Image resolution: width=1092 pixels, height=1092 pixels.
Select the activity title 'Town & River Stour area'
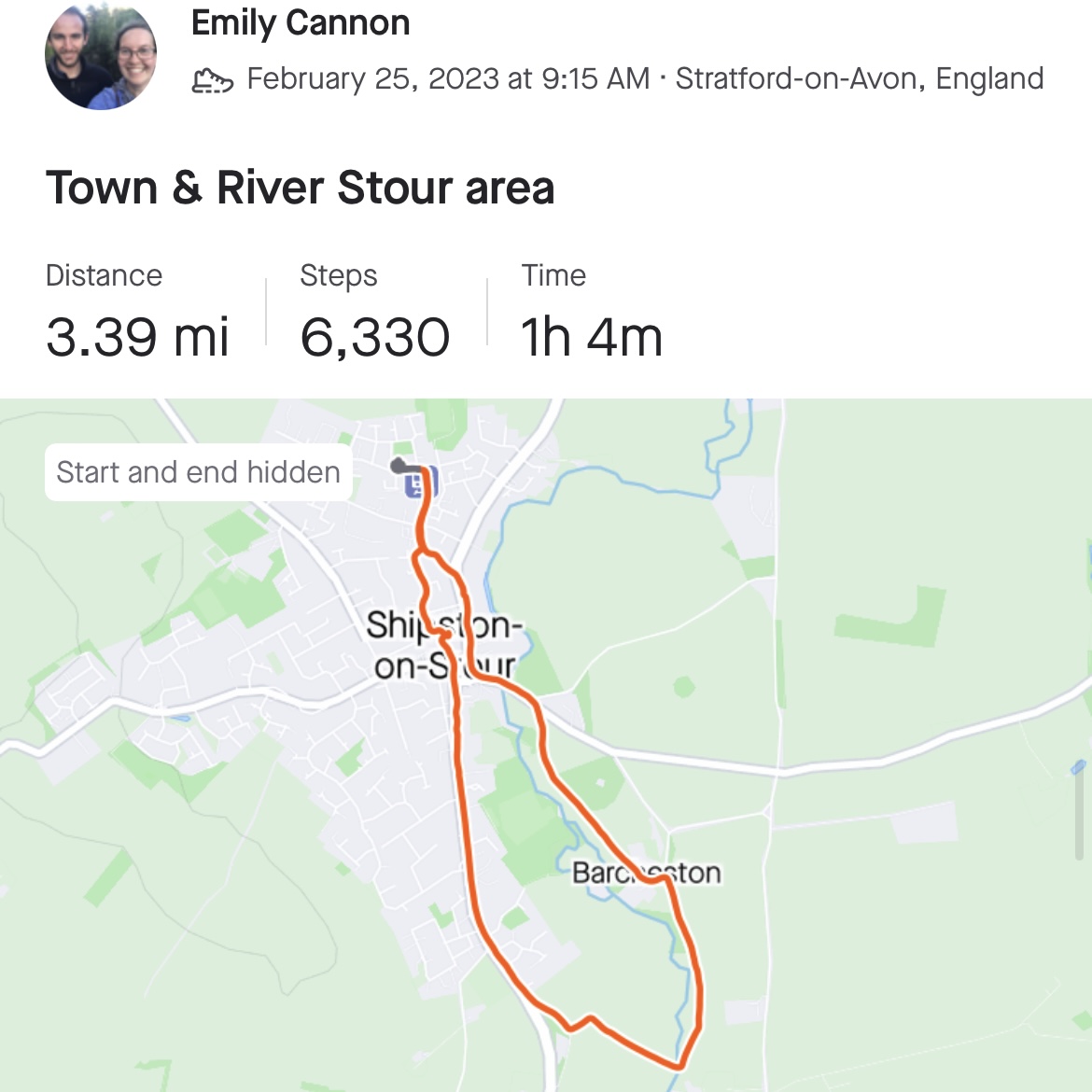[x=301, y=188]
